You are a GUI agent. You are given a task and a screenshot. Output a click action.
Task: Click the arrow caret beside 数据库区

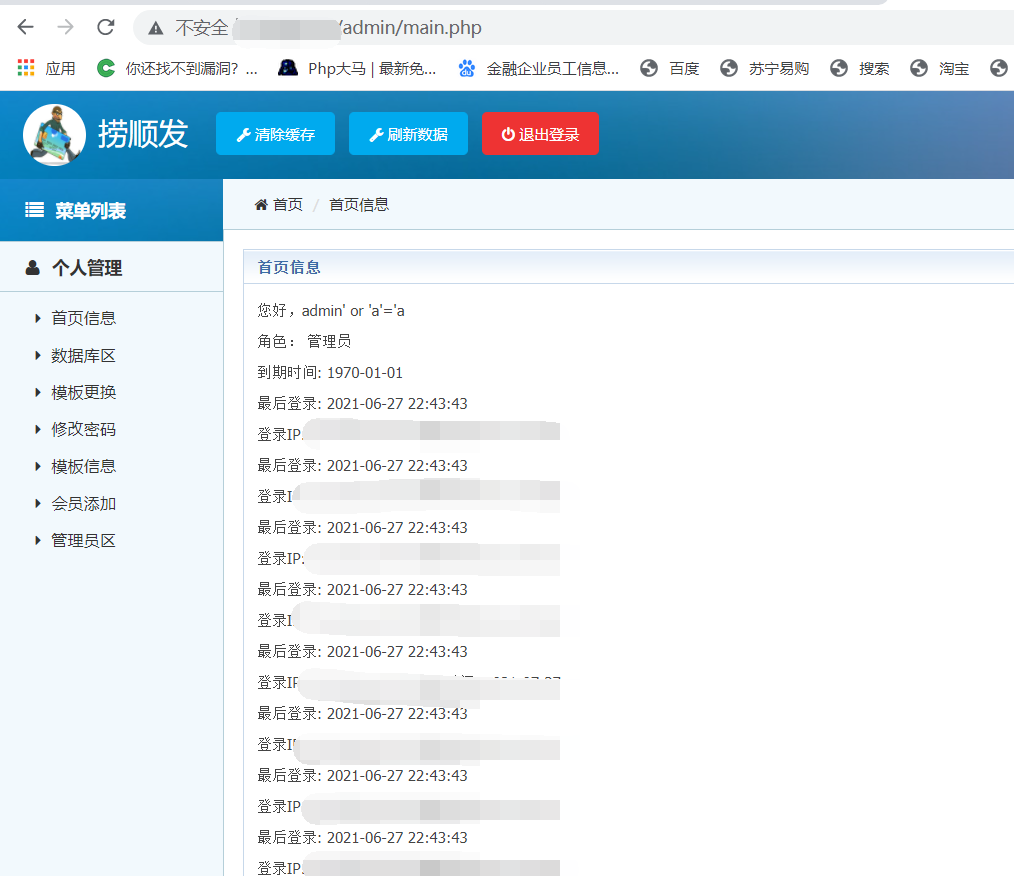(x=38, y=356)
